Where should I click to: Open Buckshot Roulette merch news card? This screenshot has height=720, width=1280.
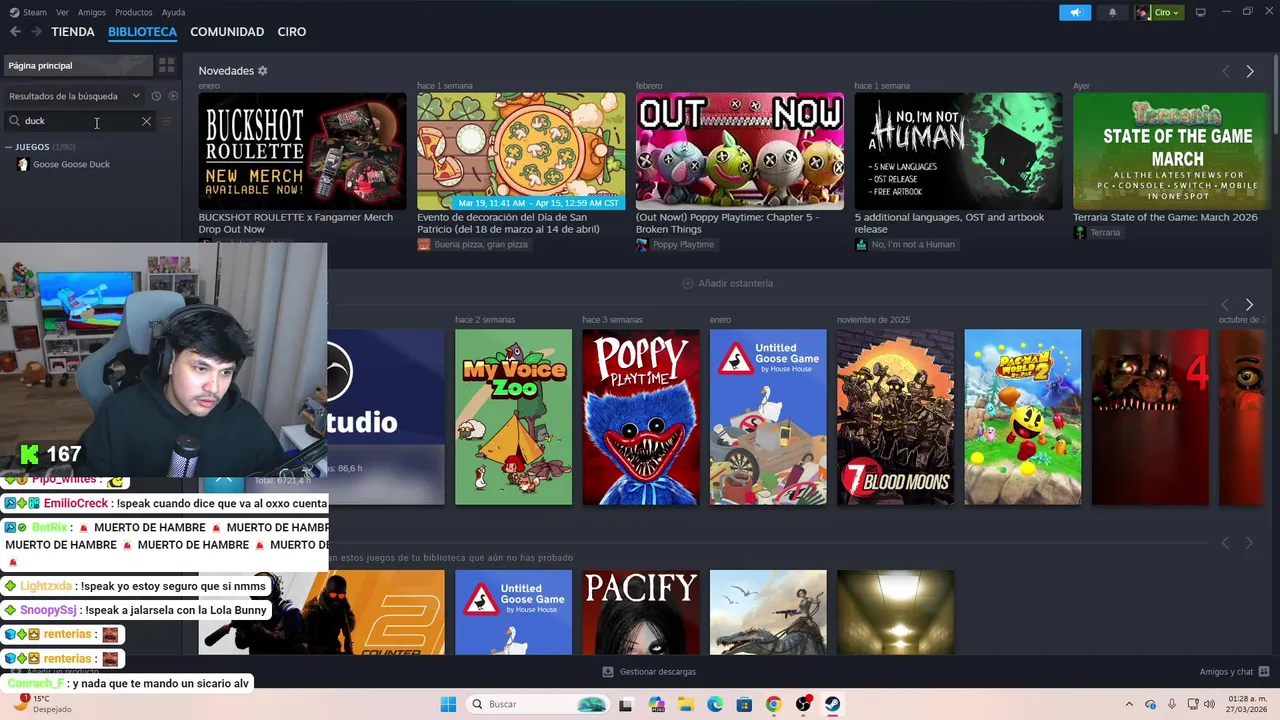[302, 151]
